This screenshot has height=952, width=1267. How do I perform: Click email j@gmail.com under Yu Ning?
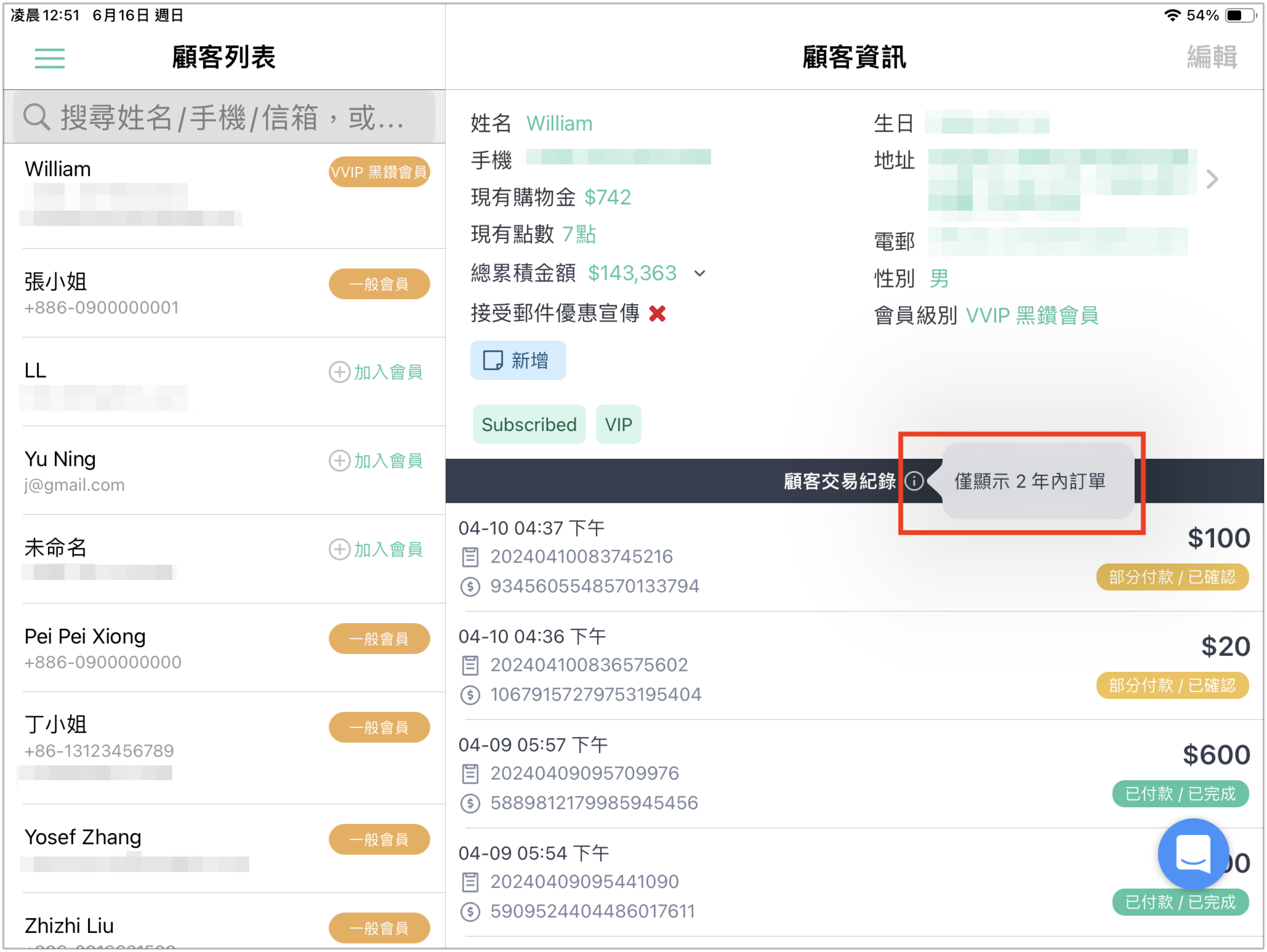click(x=74, y=485)
